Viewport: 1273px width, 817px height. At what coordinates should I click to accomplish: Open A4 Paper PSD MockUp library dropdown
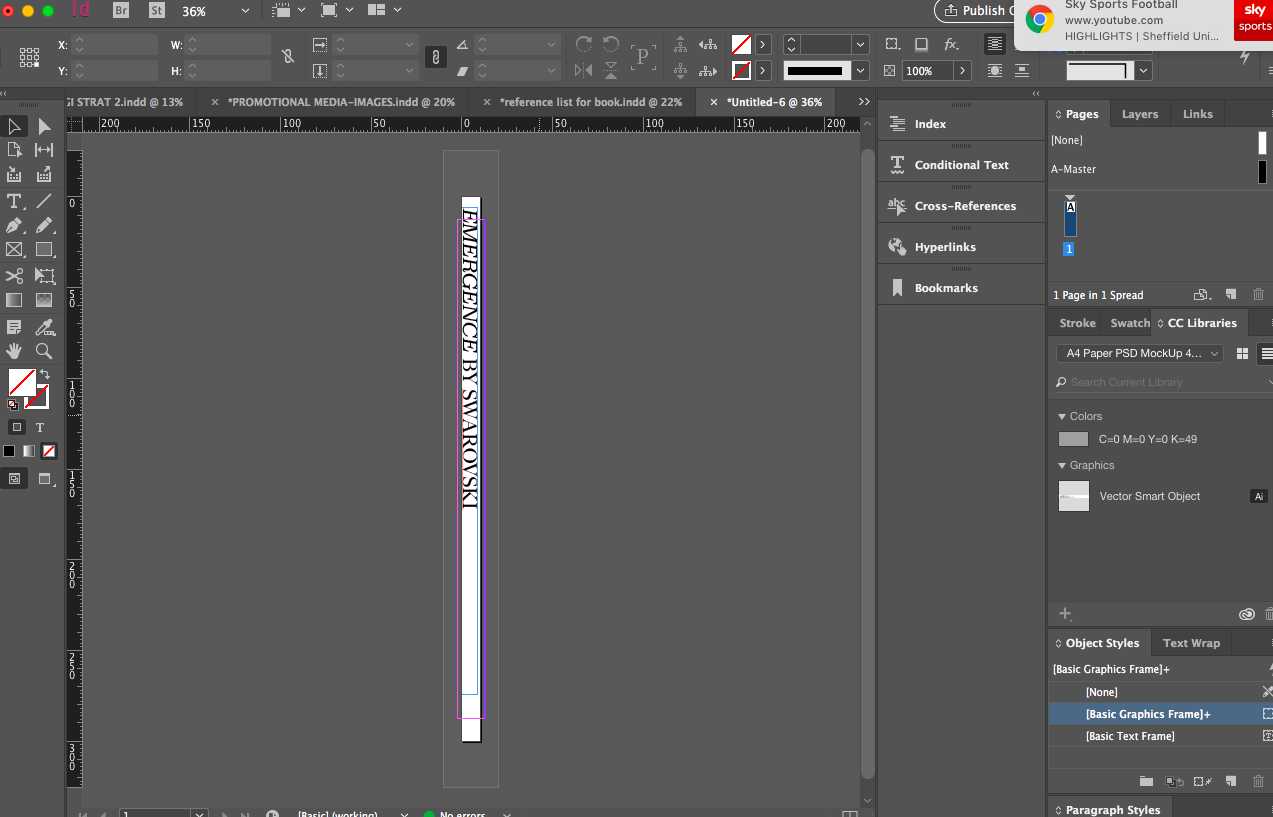click(x=1140, y=353)
